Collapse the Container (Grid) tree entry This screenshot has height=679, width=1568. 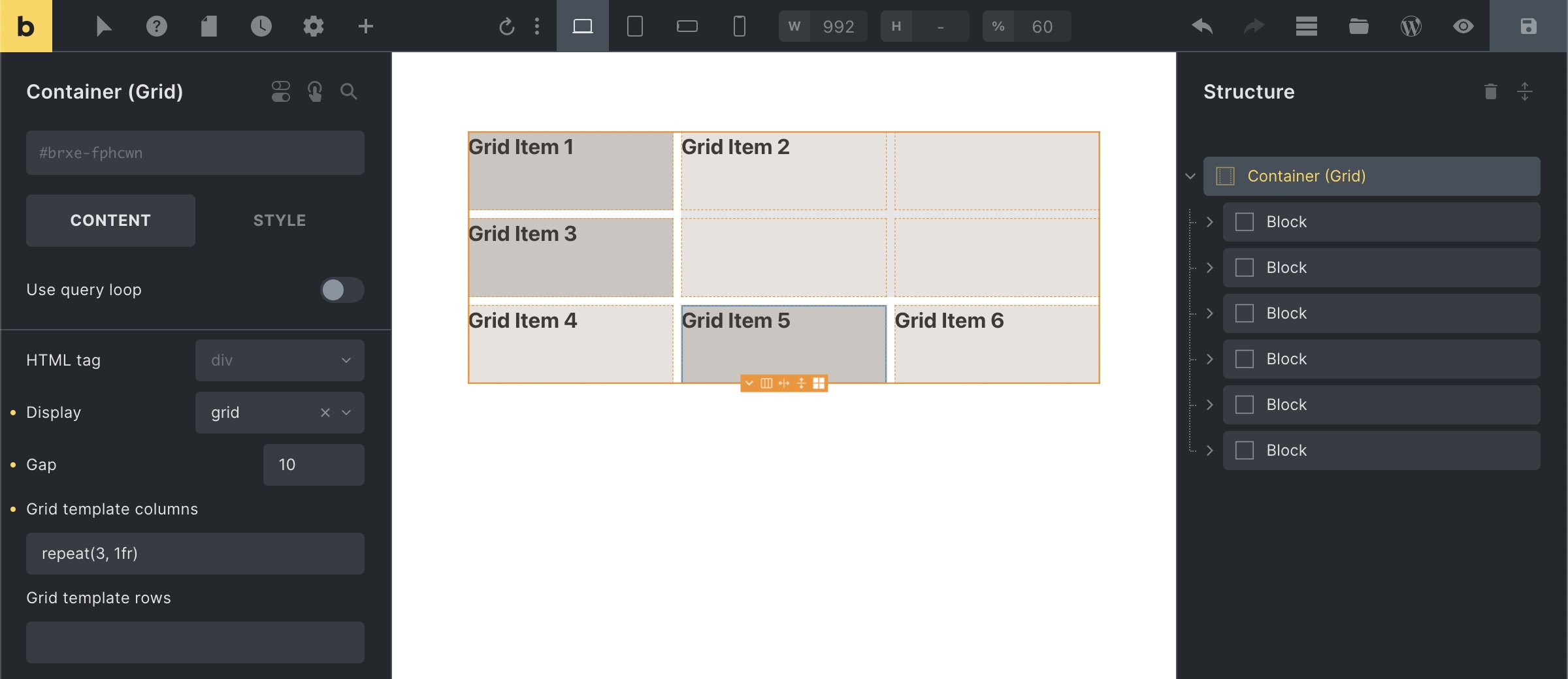[x=1190, y=176]
